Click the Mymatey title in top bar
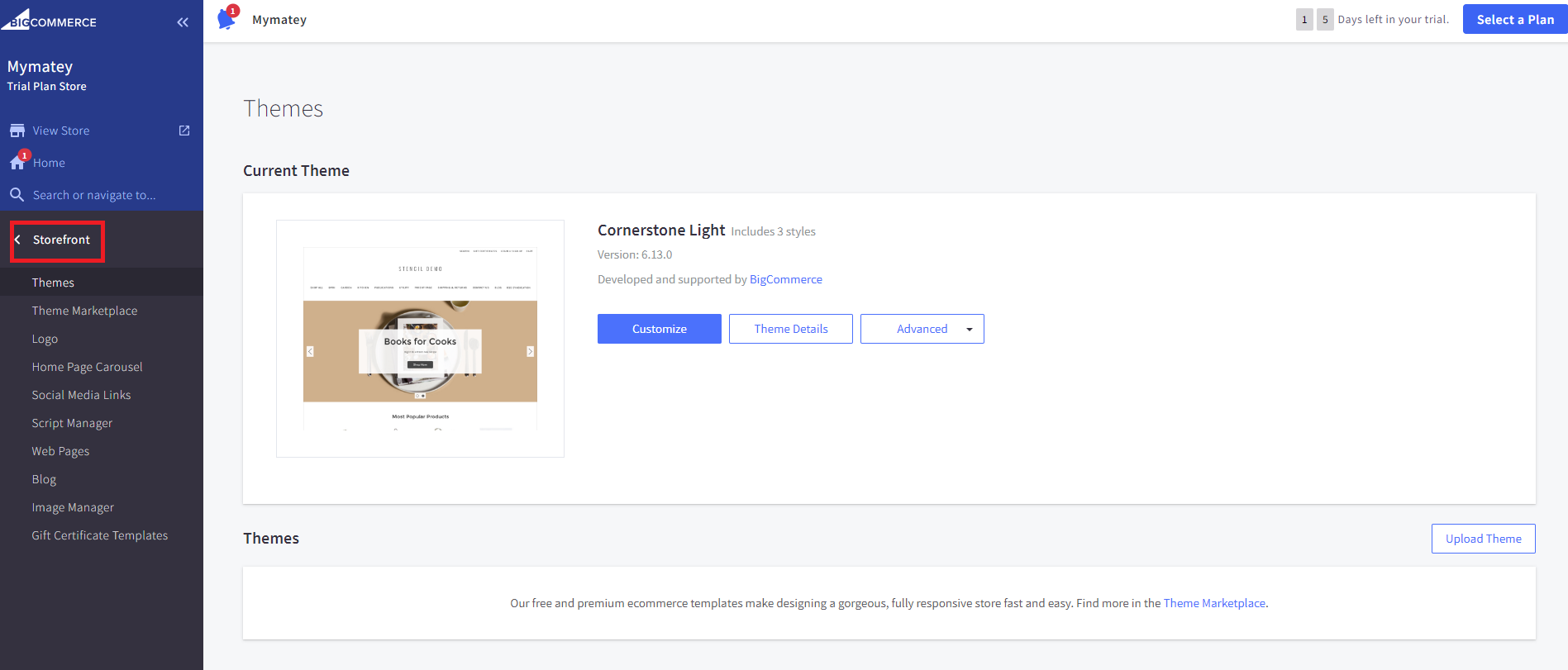 tap(279, 20)
